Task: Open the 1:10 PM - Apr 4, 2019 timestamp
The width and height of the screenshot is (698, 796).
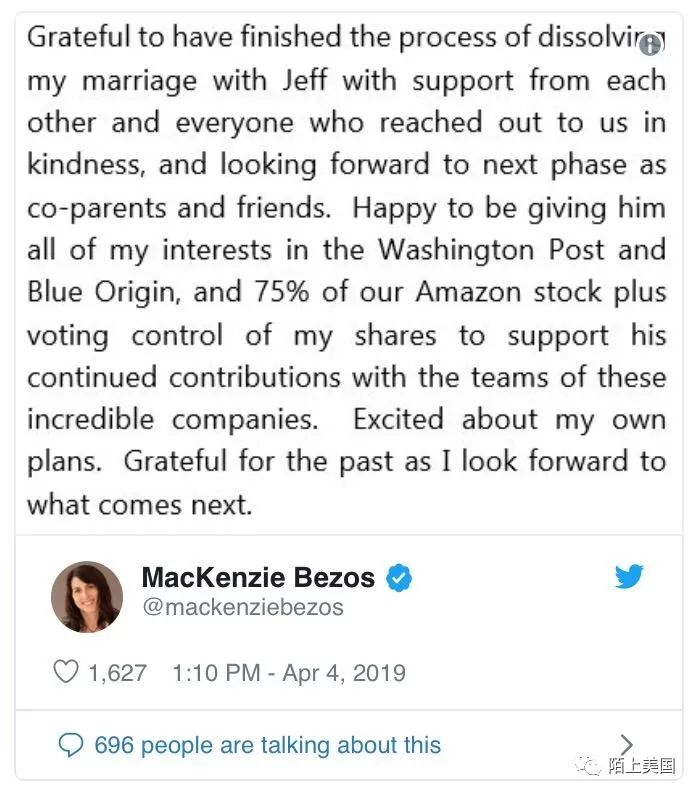Action: pos(289,672)
